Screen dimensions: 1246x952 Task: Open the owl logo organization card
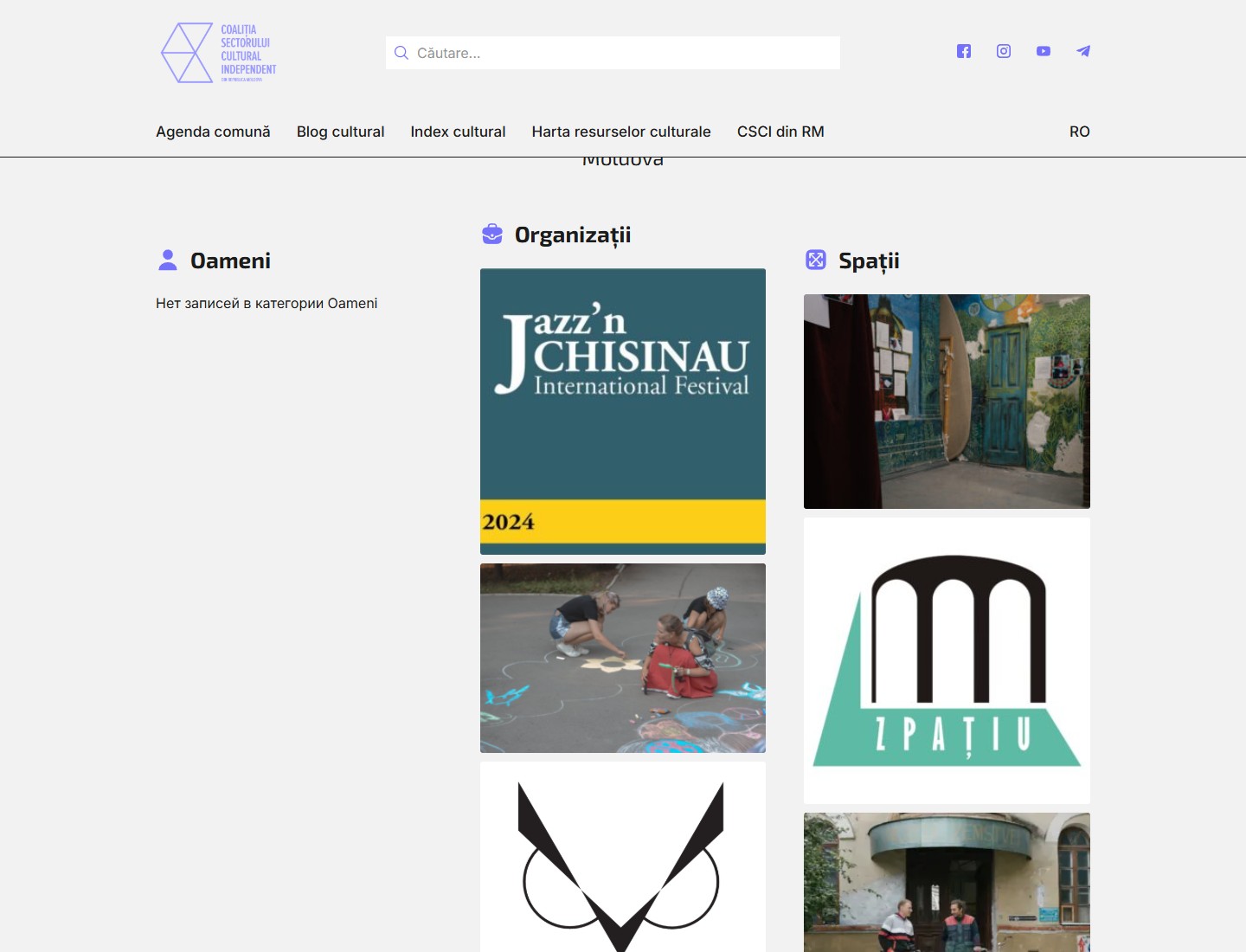(x=623, y=857)
